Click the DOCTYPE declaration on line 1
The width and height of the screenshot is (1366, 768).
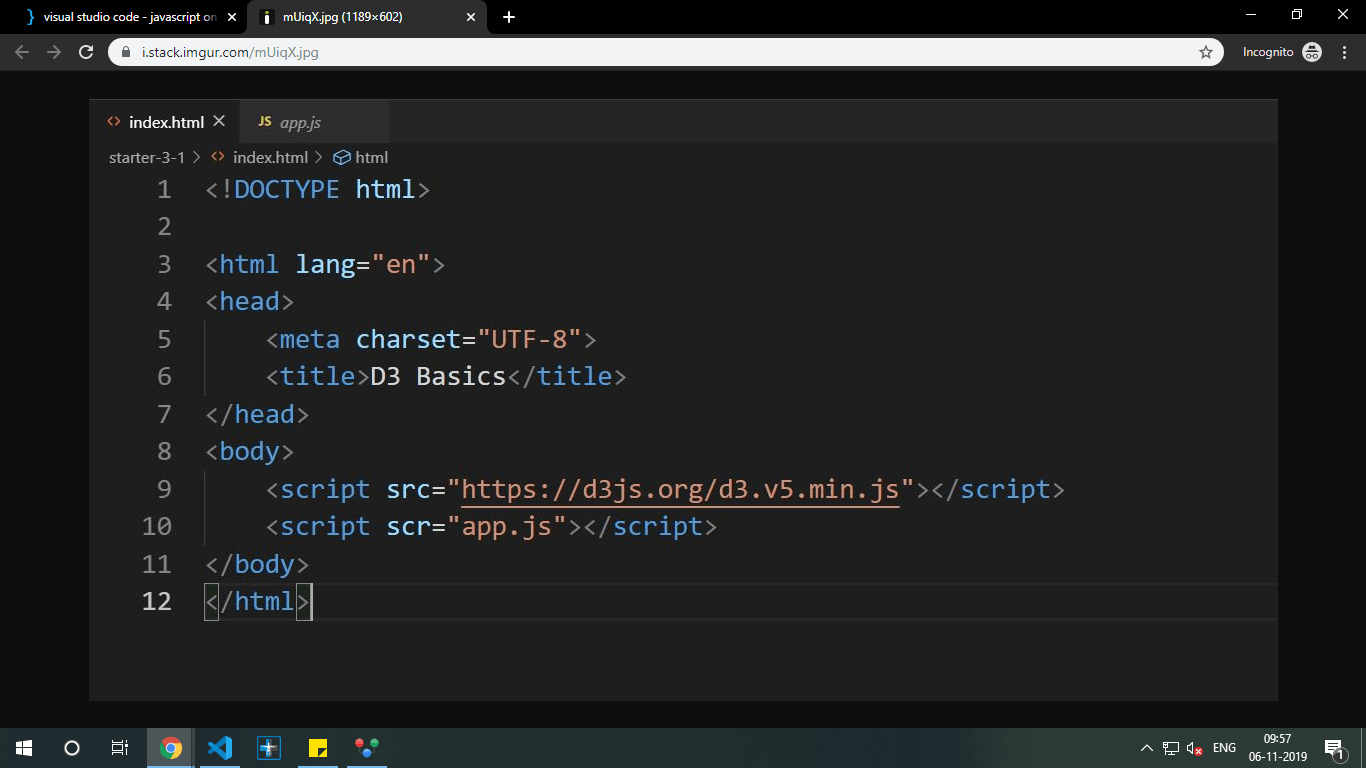coord(317,189)
